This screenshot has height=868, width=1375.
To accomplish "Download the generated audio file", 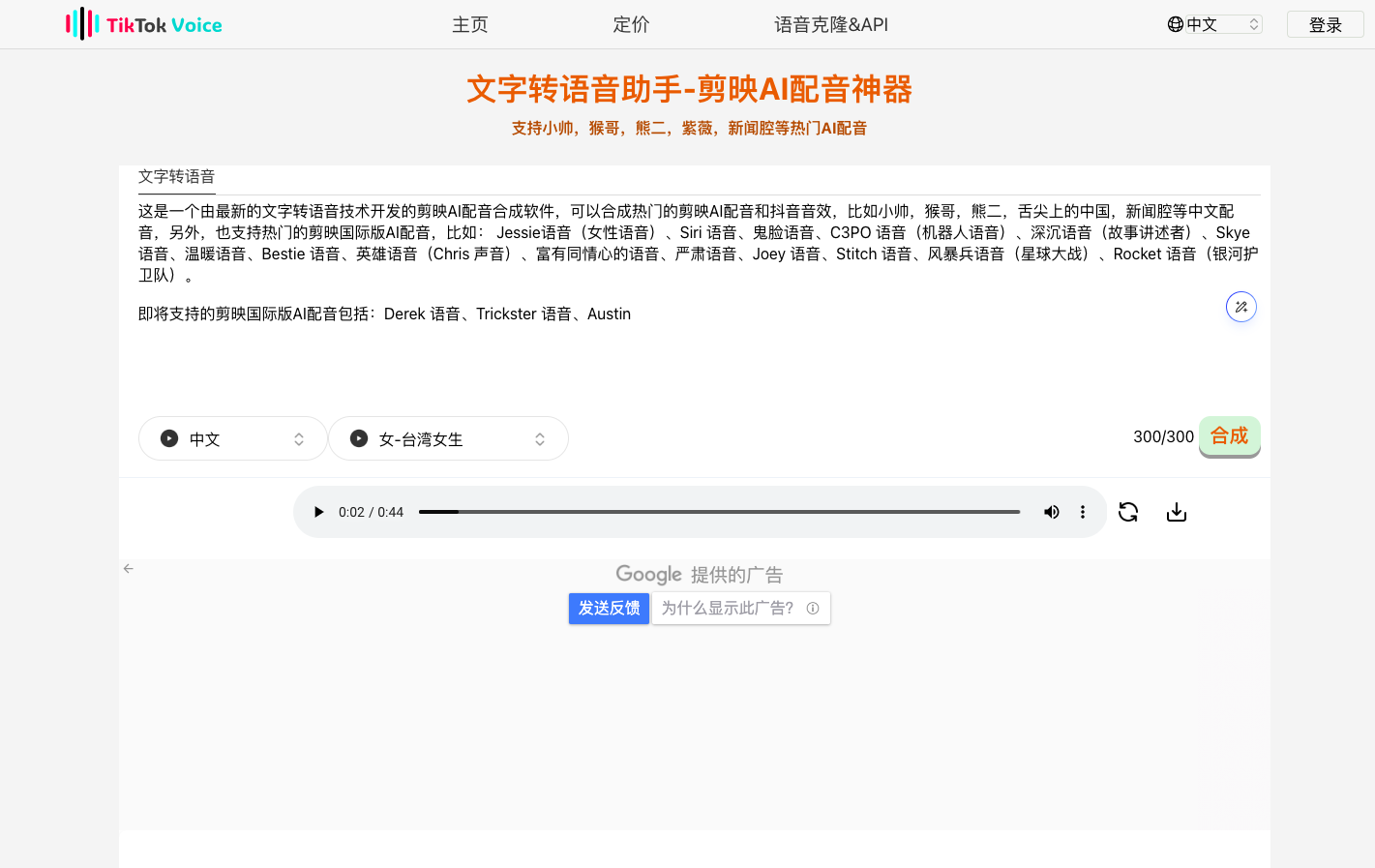I will click(1177, 512).
